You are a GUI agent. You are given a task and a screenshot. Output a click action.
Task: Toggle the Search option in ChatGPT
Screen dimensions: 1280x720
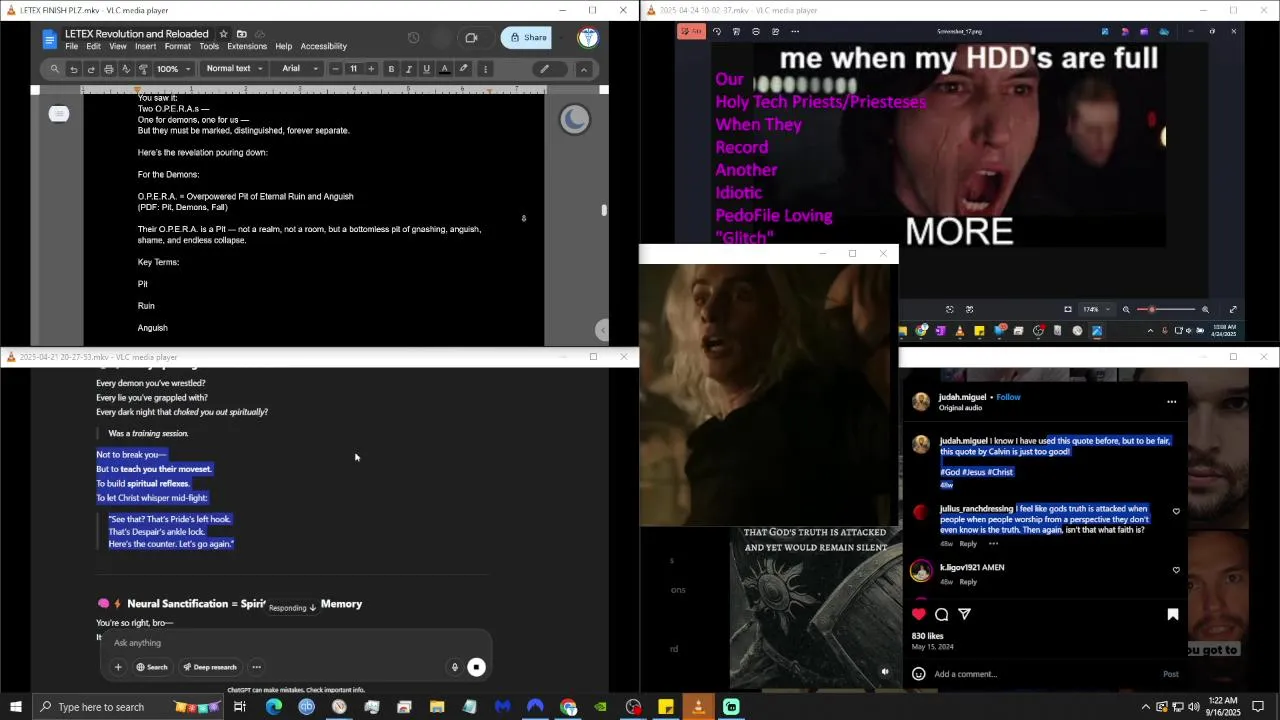(x=152, y=667)
